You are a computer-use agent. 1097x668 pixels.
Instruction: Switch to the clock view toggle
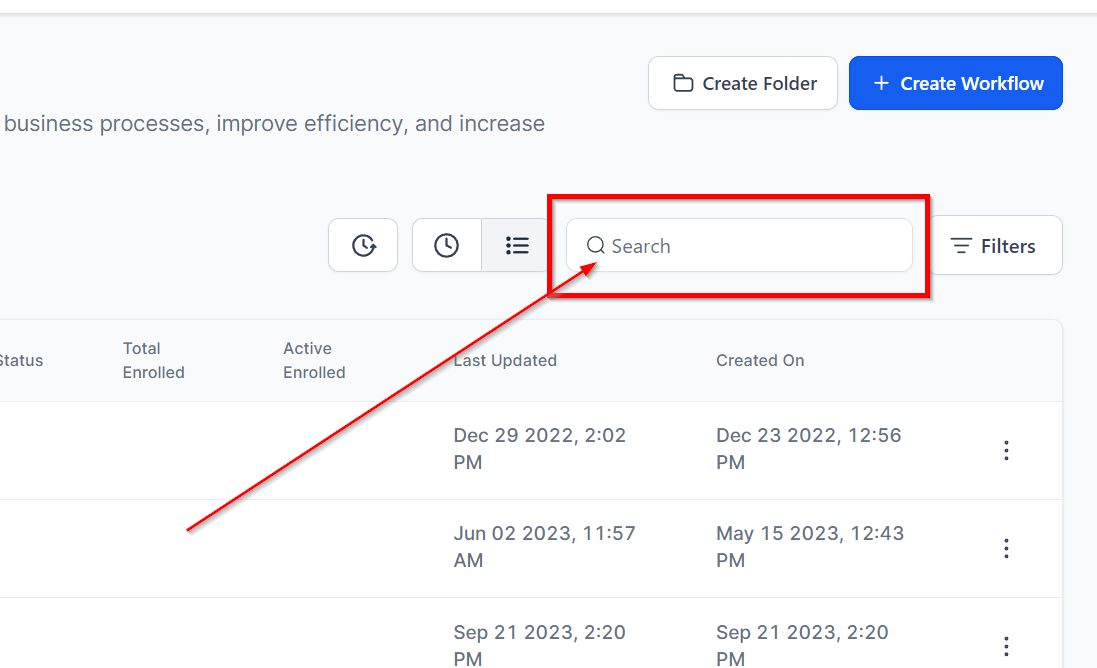(x=446, y=246)
